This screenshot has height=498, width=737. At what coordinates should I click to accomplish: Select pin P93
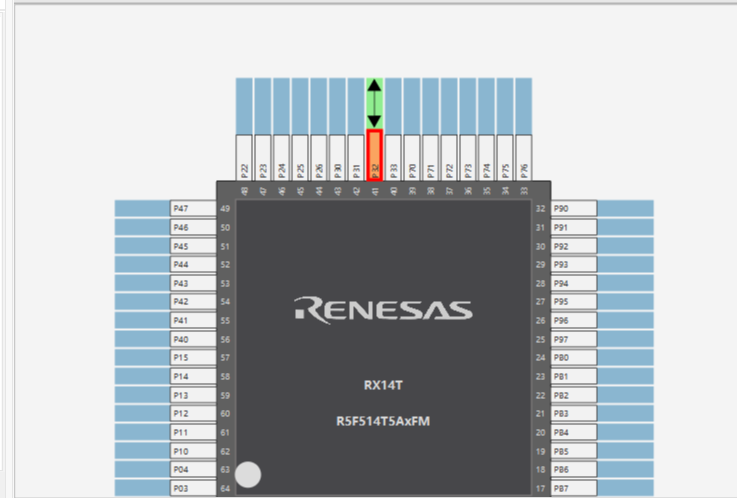point(574,264)
